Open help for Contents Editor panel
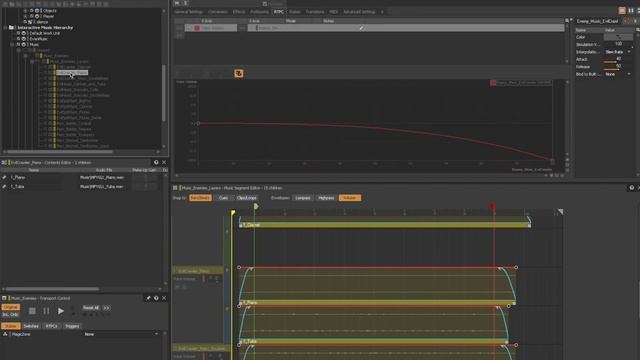Viewport: 640px width, 360px height. [x=156, y=162]
